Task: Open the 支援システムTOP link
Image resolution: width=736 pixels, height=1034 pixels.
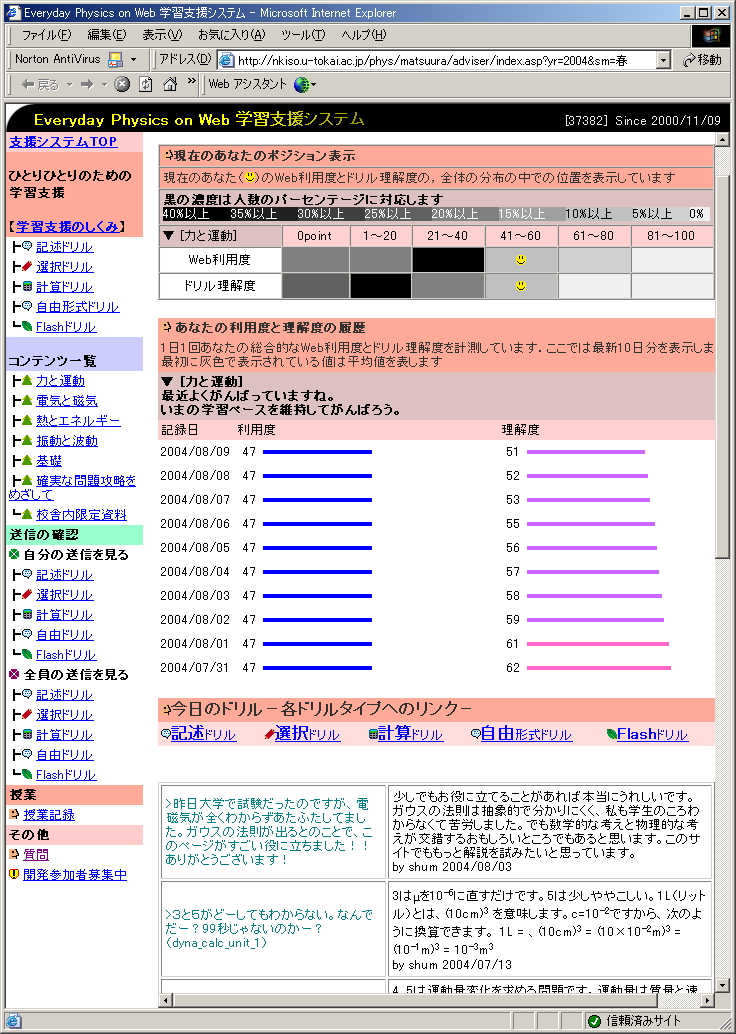Action: pos(63,142)
